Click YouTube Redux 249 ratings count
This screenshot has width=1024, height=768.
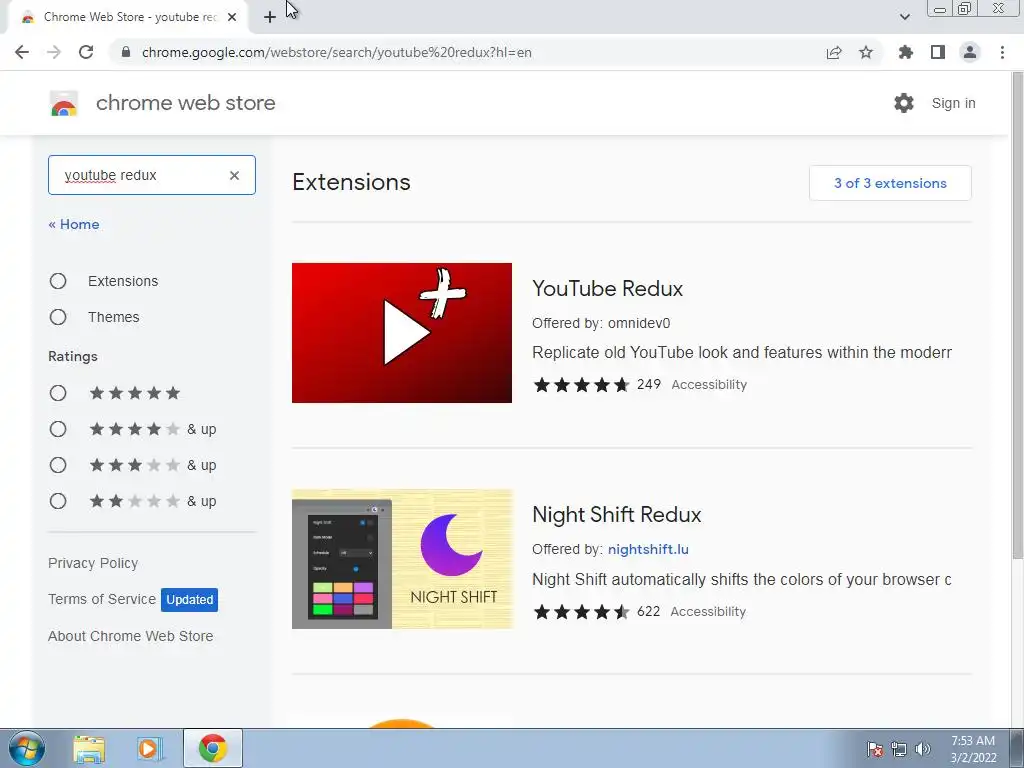pos(648,384)
